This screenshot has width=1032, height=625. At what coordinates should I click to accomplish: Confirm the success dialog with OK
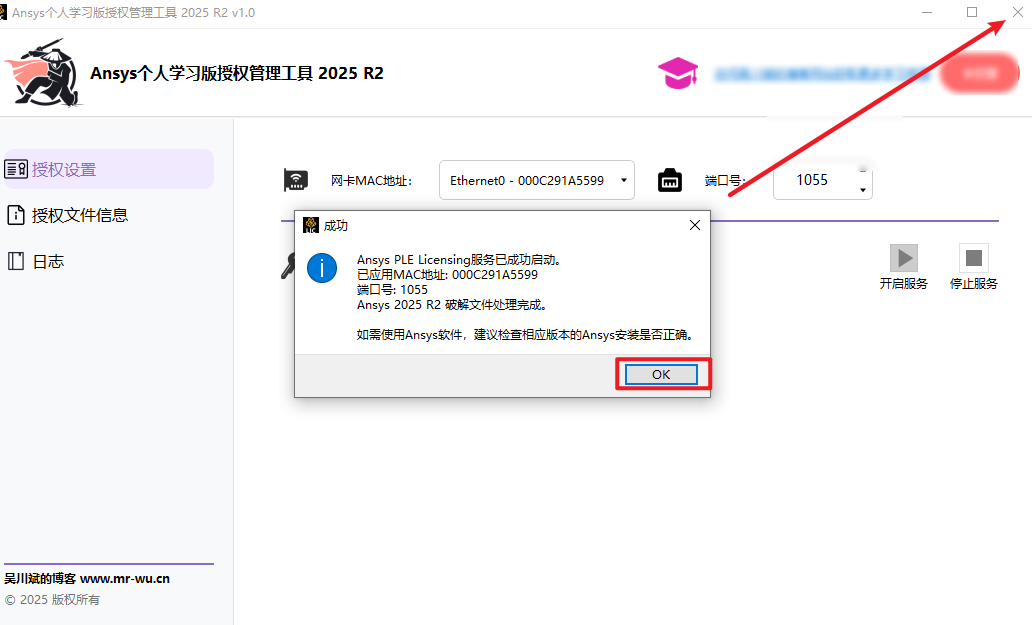(x=661, y=374)
